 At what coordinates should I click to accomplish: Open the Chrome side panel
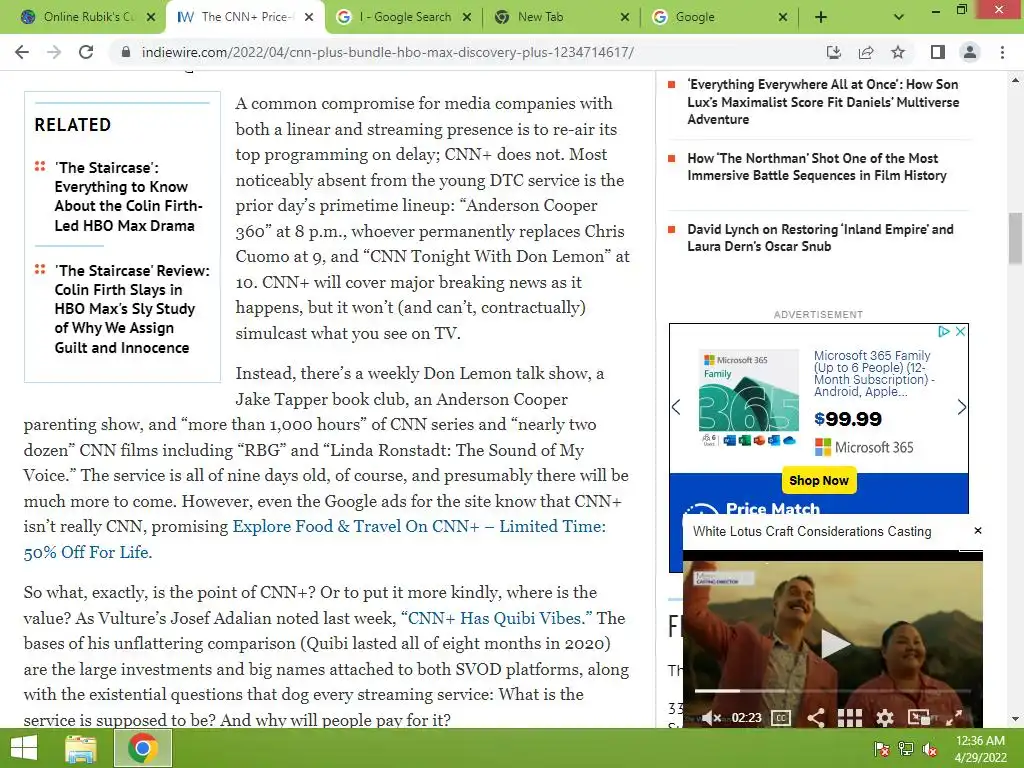click(x=938, y=52)
